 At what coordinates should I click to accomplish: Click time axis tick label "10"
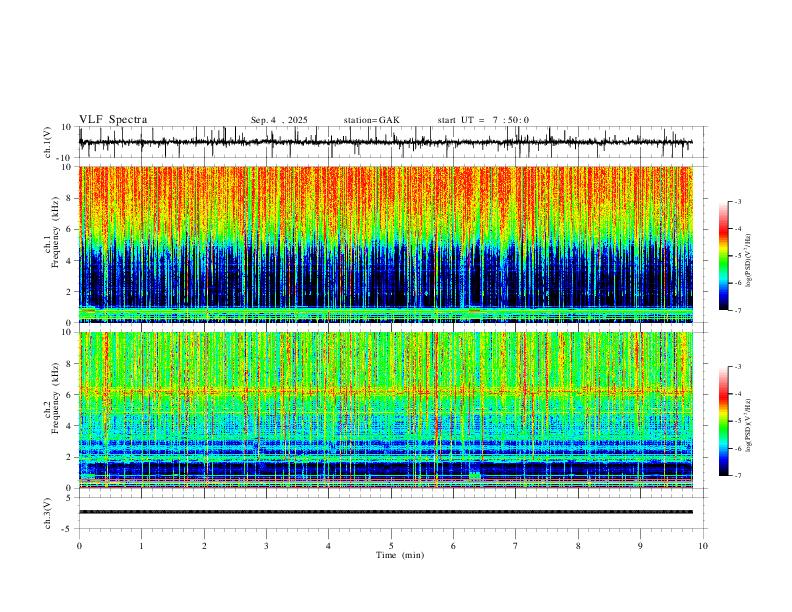703,546
